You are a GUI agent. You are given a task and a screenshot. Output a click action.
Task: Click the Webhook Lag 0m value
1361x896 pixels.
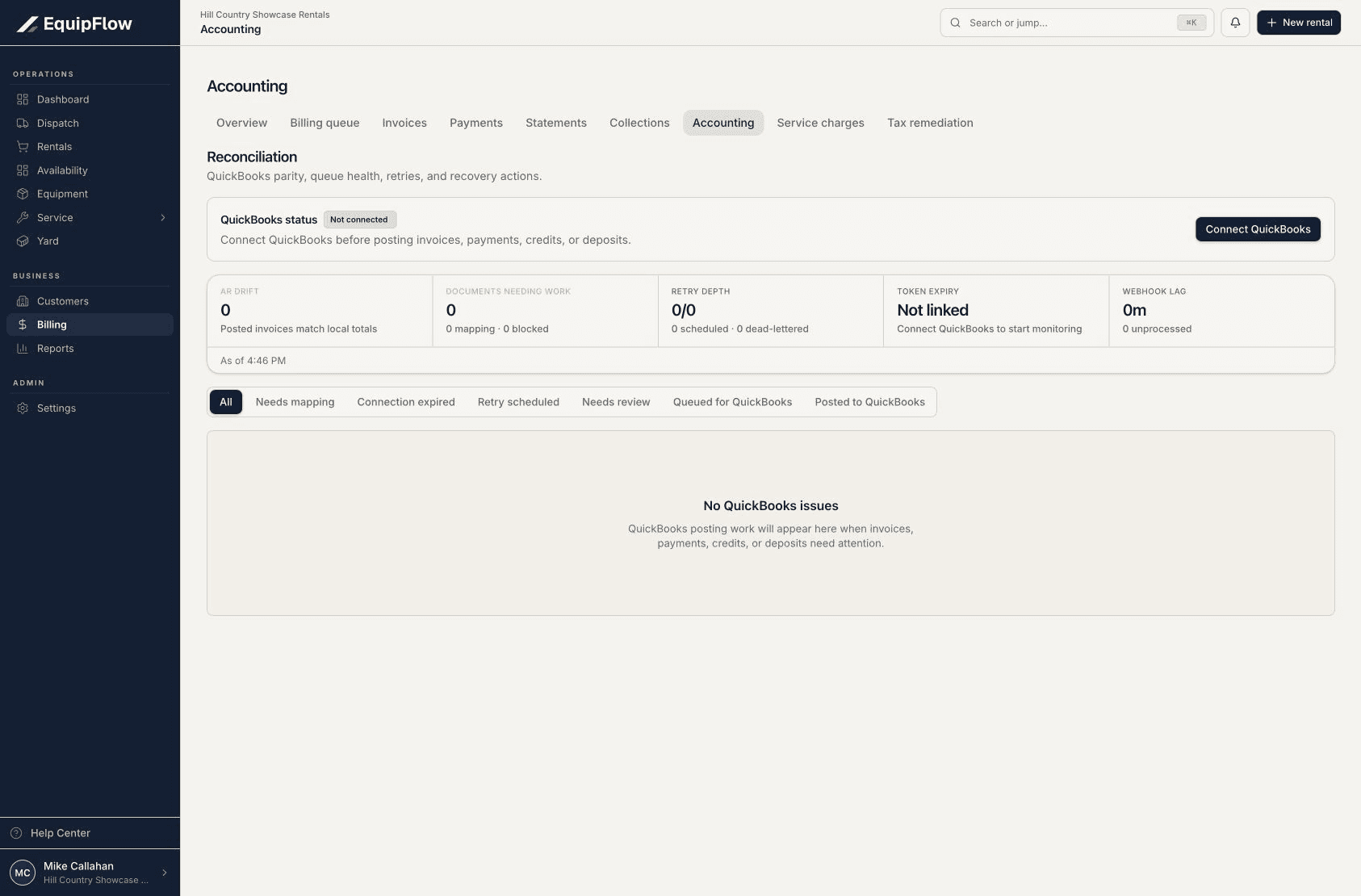(1134, 310)
